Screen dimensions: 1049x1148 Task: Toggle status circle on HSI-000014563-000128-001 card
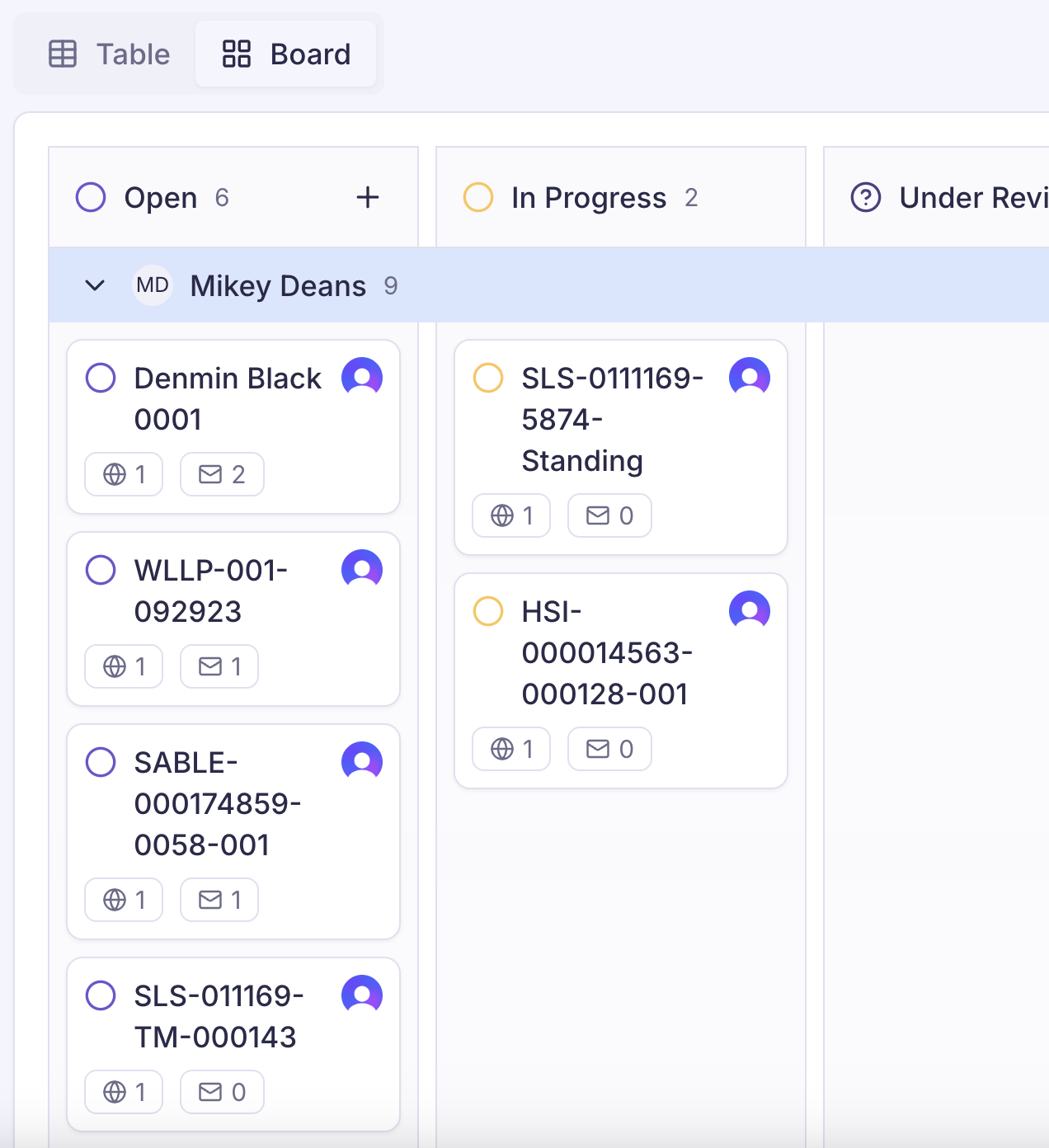[488, 612]
